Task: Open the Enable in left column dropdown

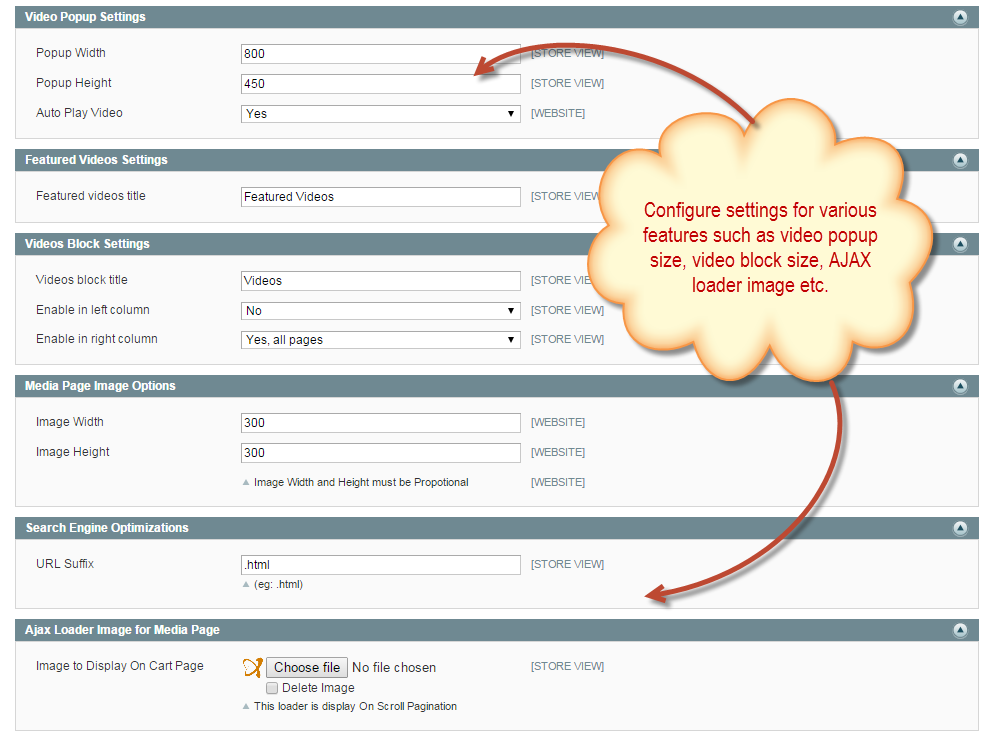Action: (x=380, y=311)
